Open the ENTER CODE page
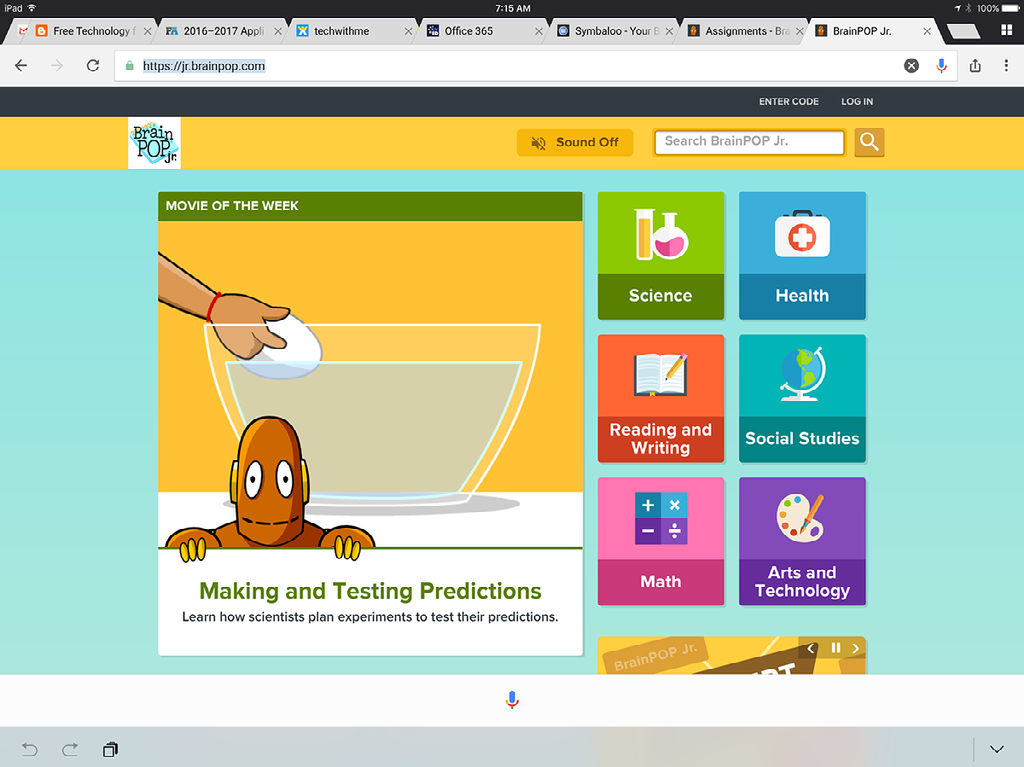This screenshot has width=1024, height=767. tap(789, 101)
